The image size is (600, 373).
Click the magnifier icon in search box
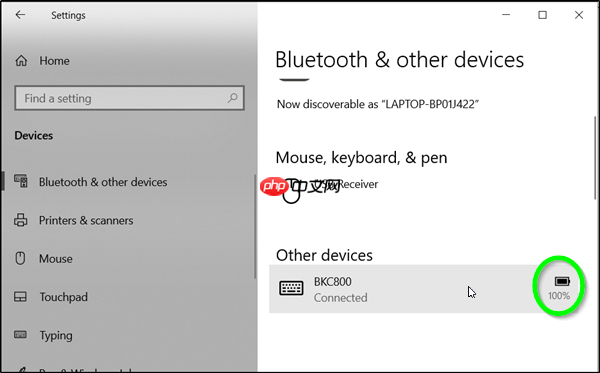pyautogui.click(x=232, y=98)
